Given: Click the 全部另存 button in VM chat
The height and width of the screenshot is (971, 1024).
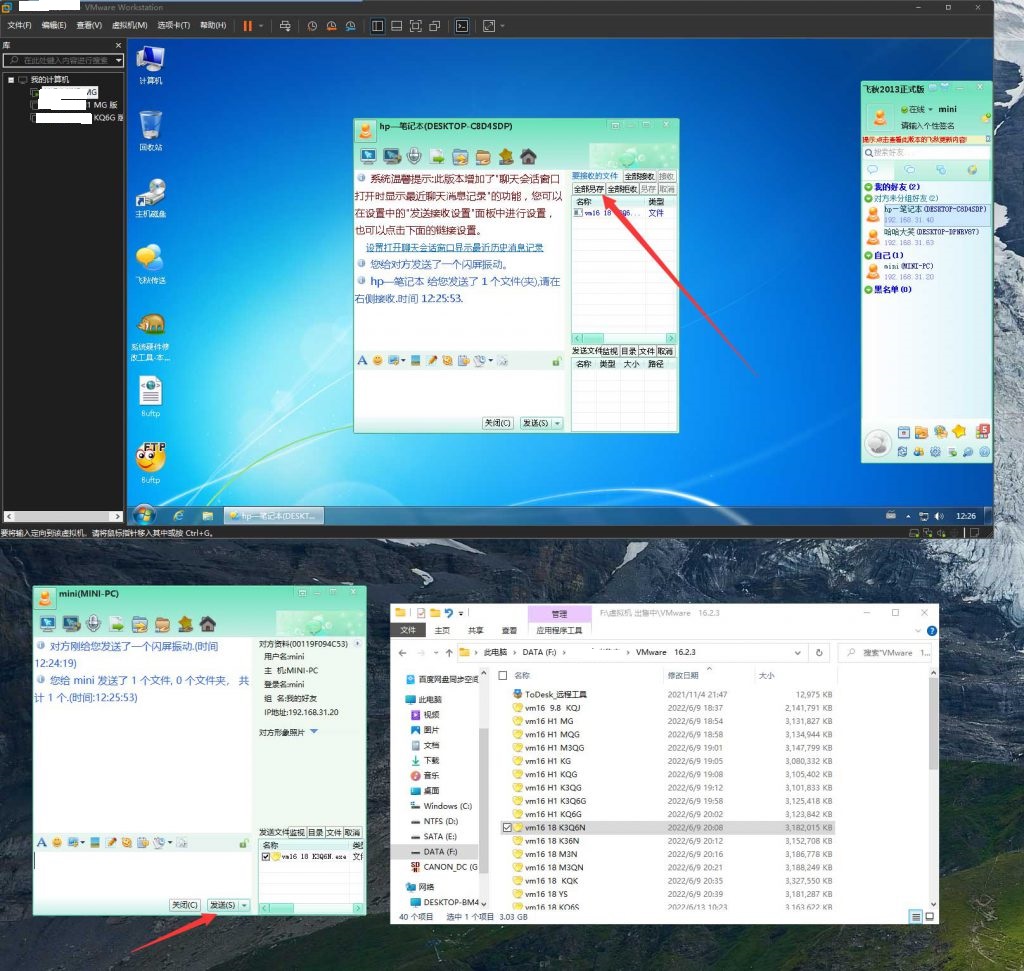Looking at the screenshot, I should [588, 189].
